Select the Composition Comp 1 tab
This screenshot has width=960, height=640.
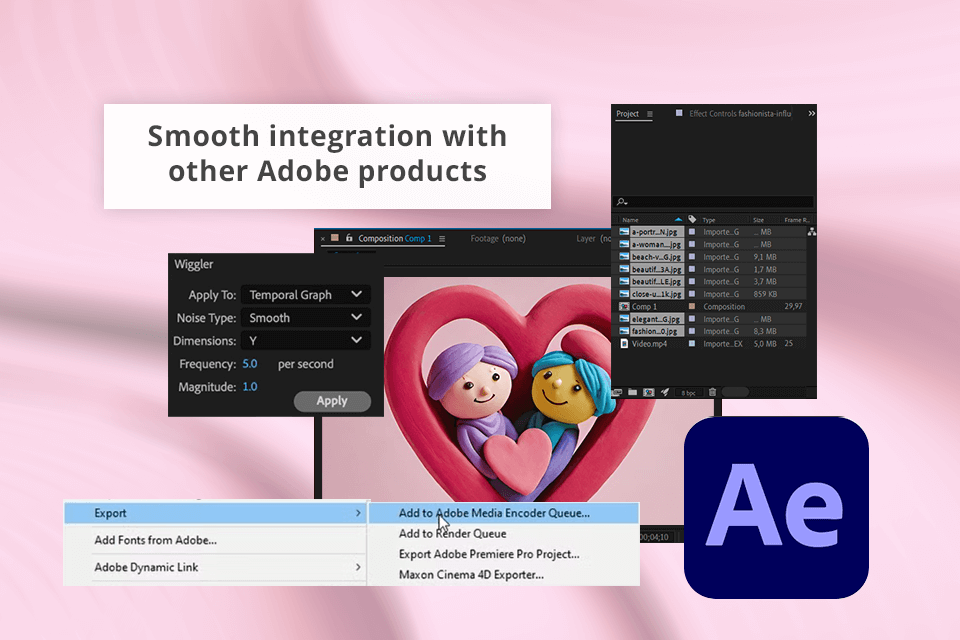395,239
